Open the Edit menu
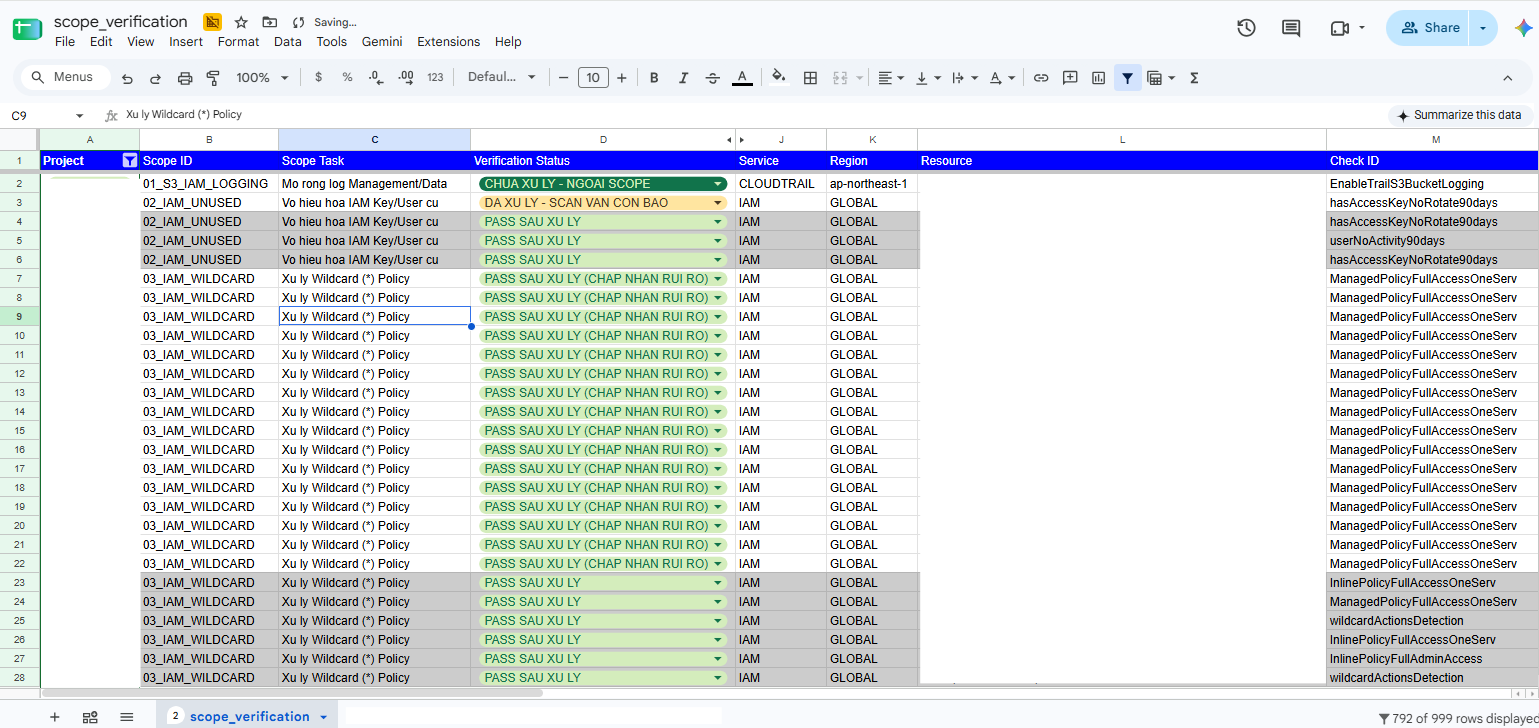The height and width of the screenshot is (728, 1539). coord(101,42)
